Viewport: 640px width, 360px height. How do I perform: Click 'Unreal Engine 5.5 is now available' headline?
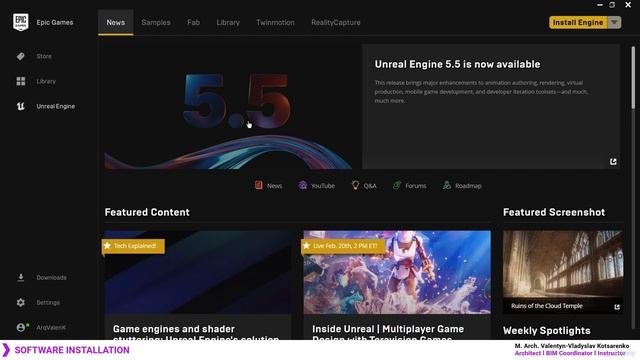tap(457, 64)
